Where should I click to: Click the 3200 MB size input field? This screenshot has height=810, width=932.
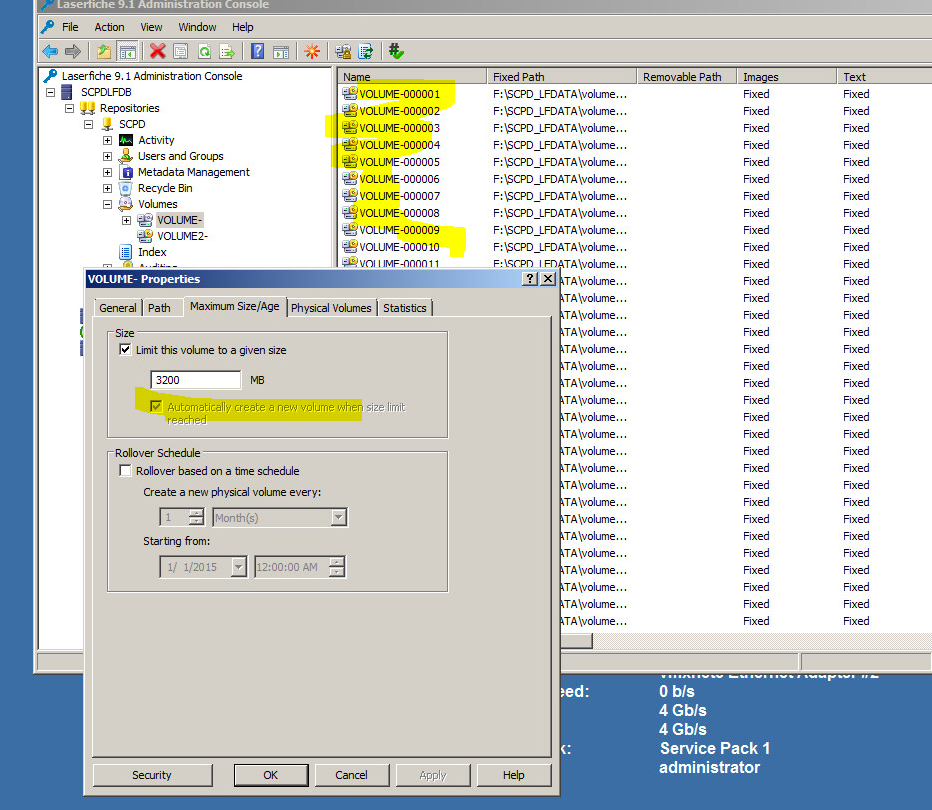(x=196, y=380)
